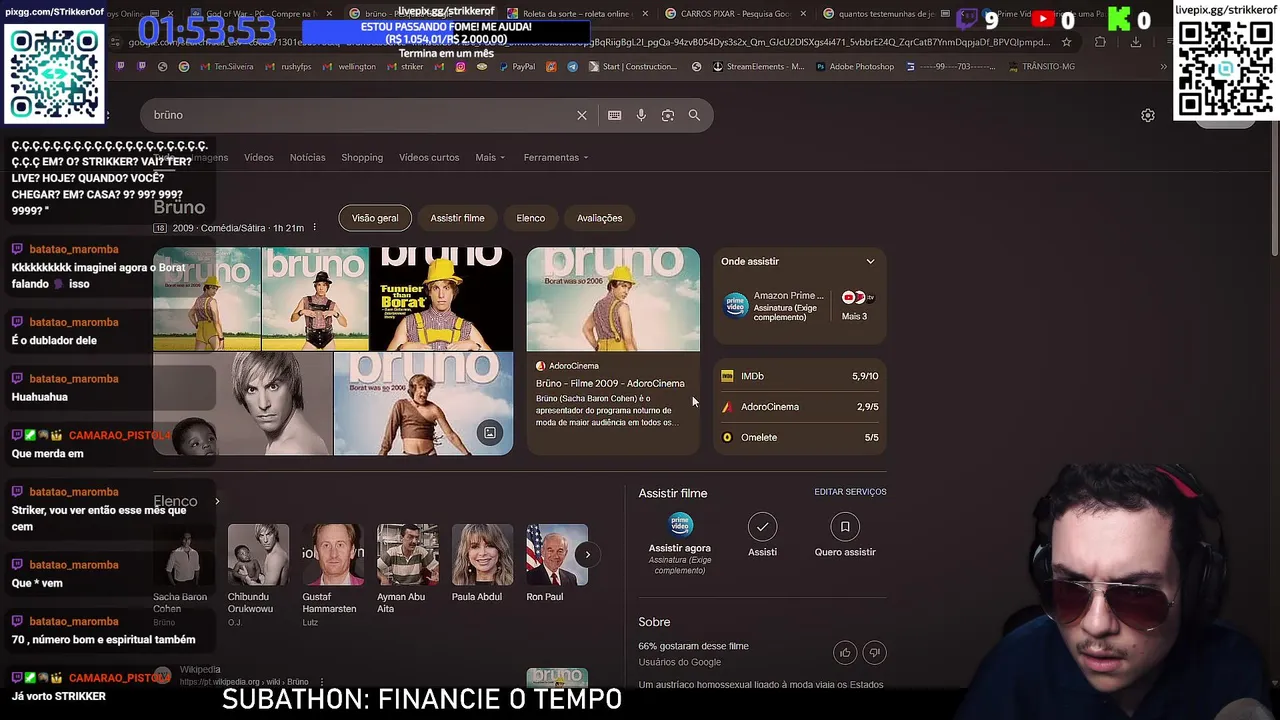
Task: Open the image gallery icon on Brüno photos
Action: coord(490,433)
